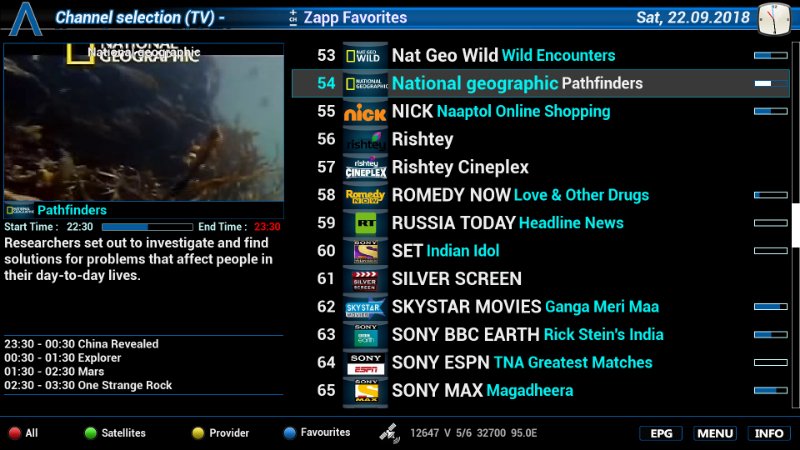Image resolution: width=800 pixels, height=450 pixels.
Task: Click the Romedy Now channel logo
Action: pos(365,195)
